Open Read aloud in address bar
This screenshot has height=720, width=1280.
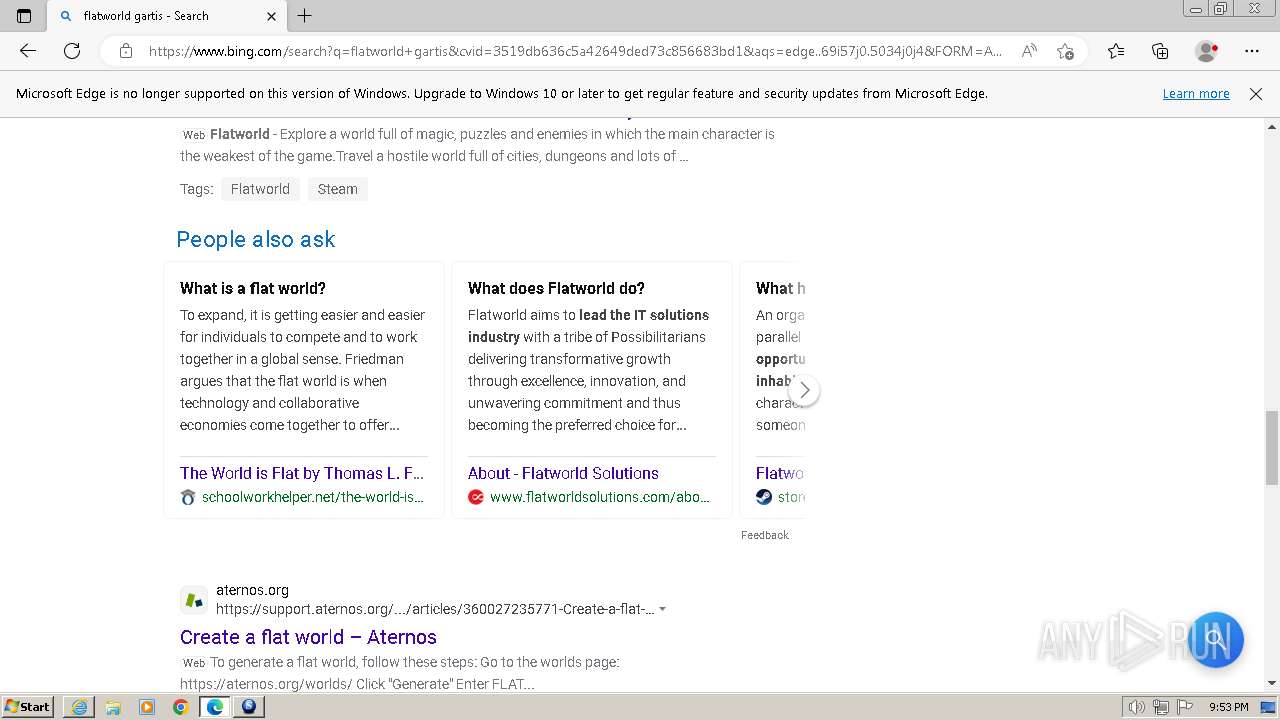click(x=1028, y=51)
